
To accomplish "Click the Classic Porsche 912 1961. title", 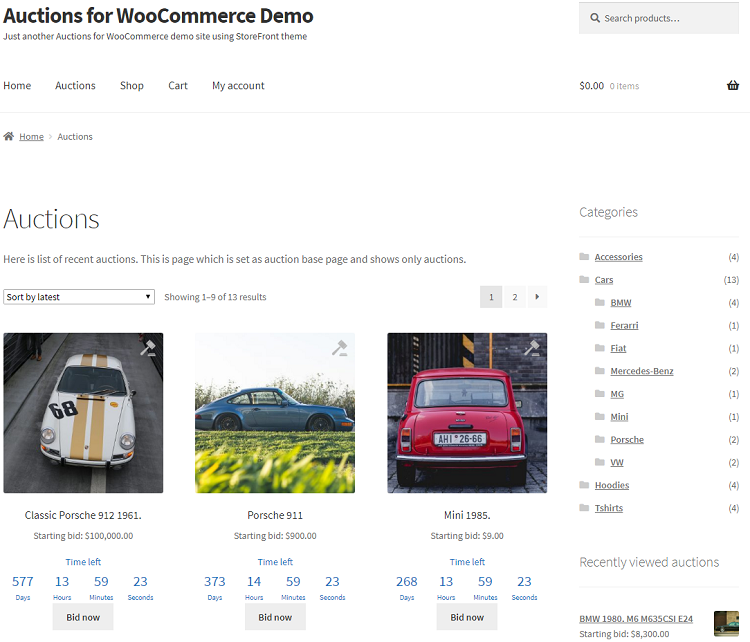I will pos(83,515).
